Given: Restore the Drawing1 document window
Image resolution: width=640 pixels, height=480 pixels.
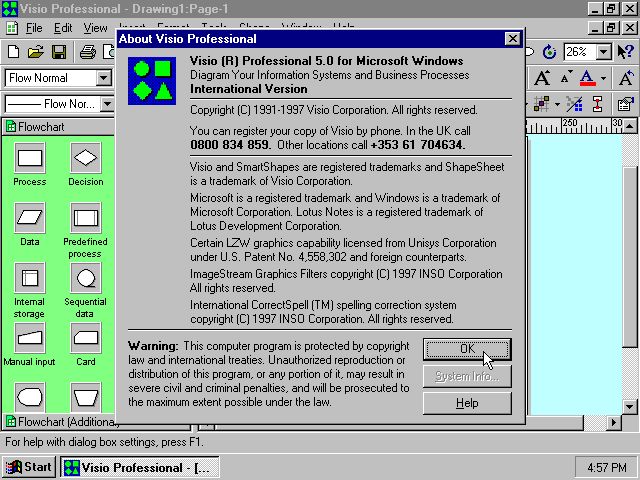Looking at the screenshot, I should 611,28.
